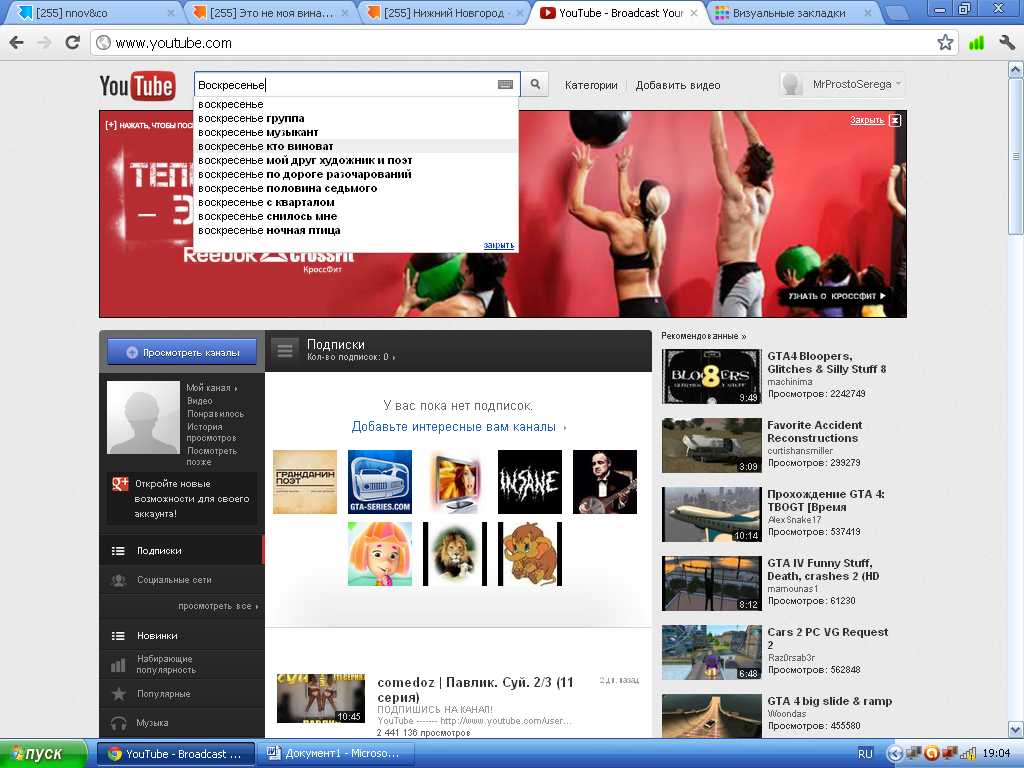Switch to [255] Нижний Новгород tab
The image size is (1024, 768).
pyautogui.click(x=444, y=13)
